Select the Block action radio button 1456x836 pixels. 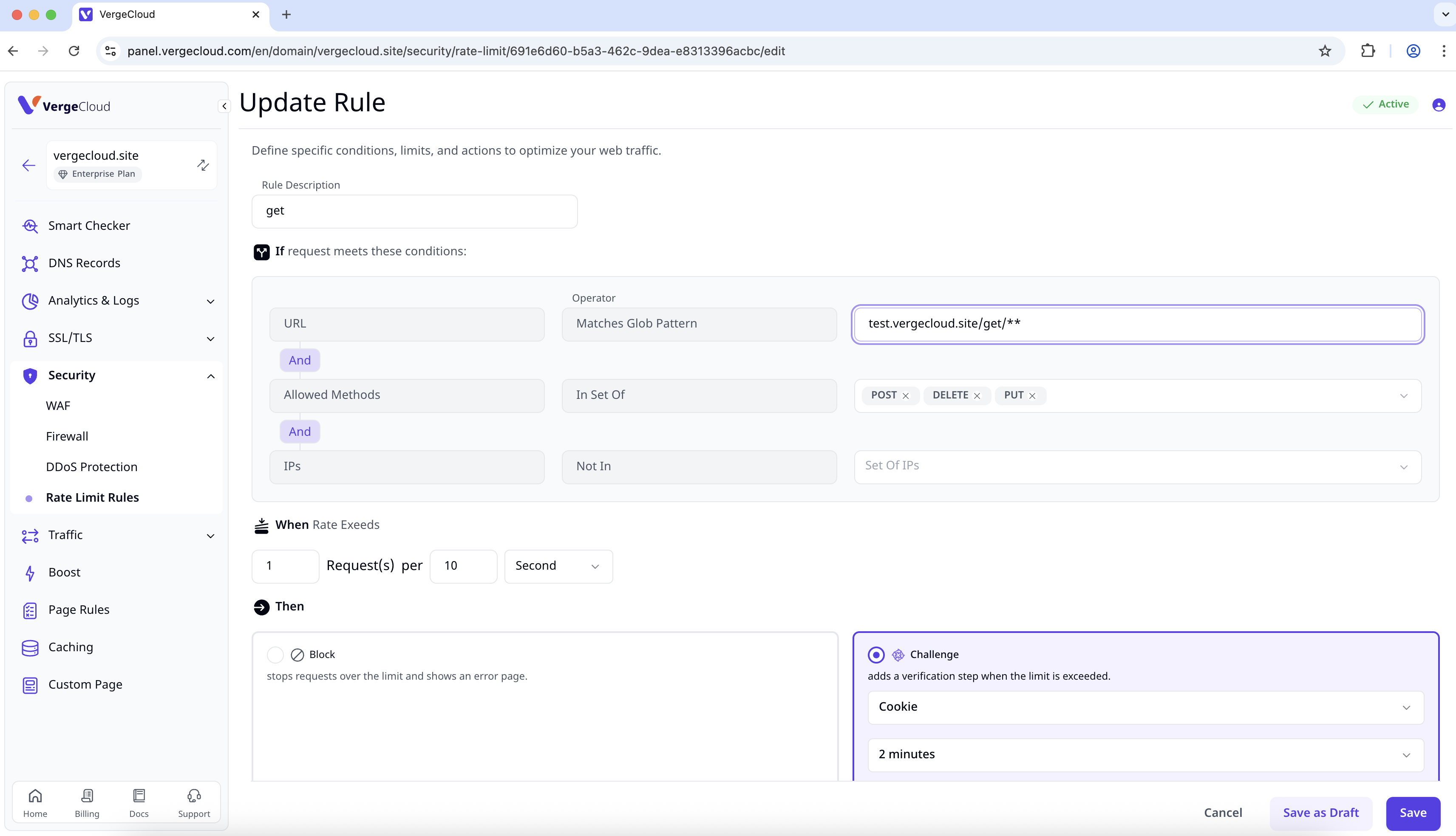(x=275, y=655)
